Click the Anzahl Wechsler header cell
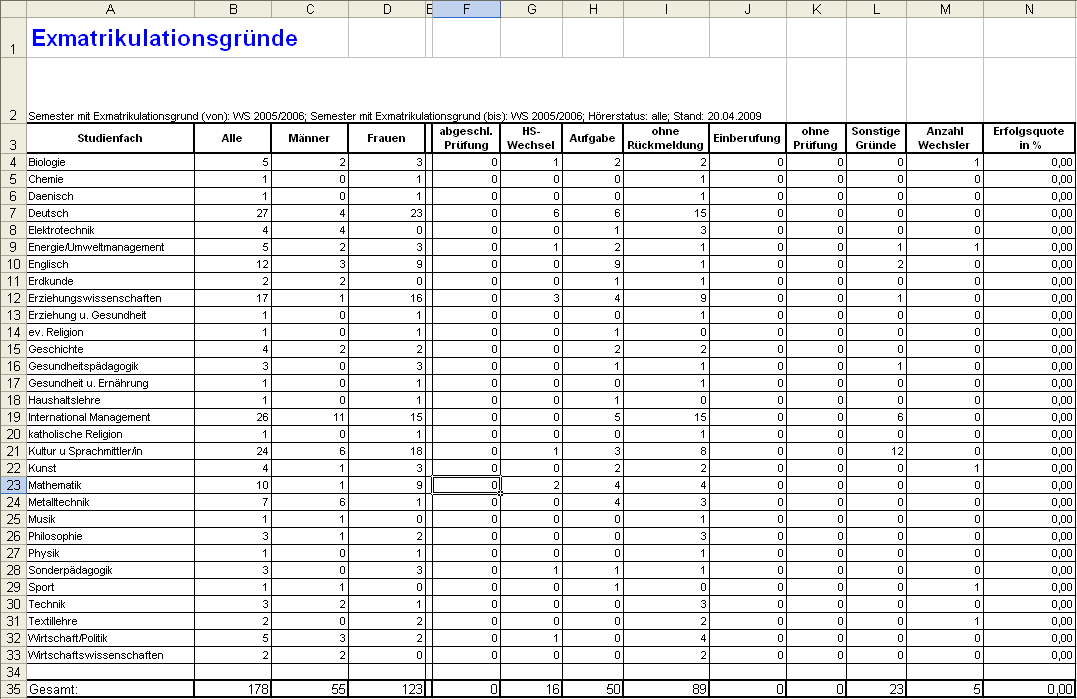The image size is (1077, 699). 944,138
